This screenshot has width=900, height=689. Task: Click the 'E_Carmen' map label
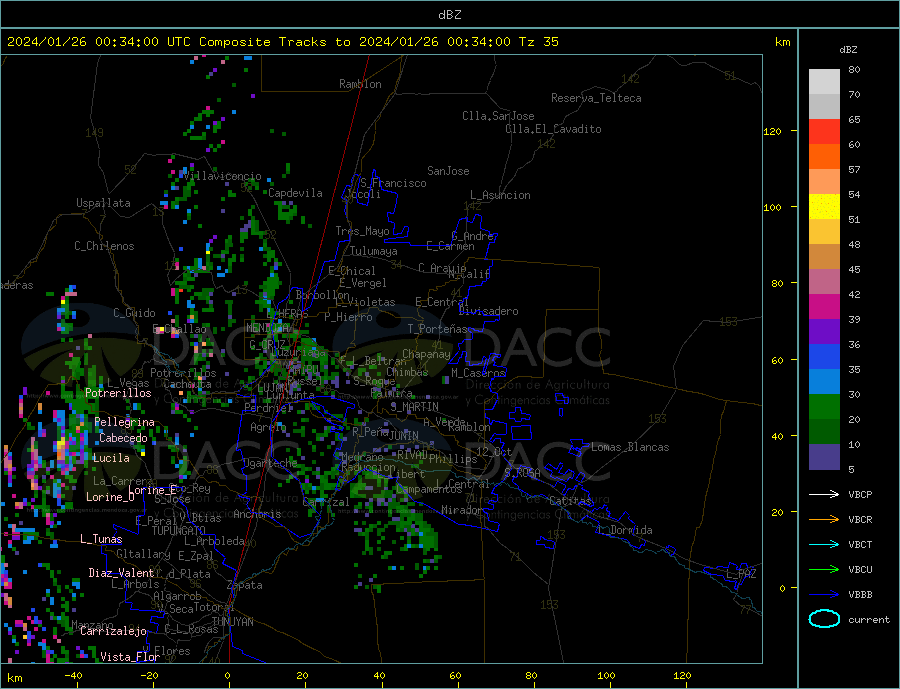[x=451, y=246]
